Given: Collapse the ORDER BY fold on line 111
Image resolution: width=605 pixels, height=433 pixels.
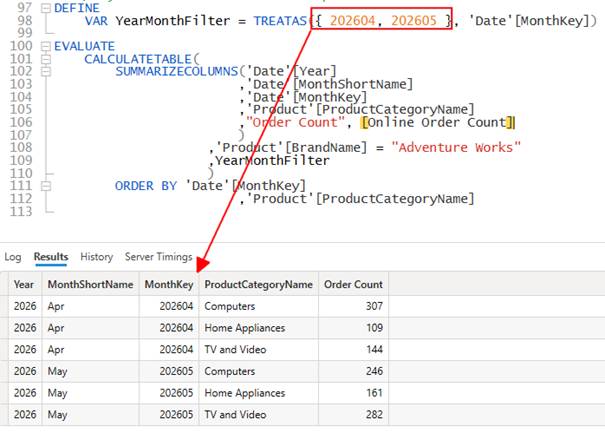Looking at the screenshot, I should (46, 186).
